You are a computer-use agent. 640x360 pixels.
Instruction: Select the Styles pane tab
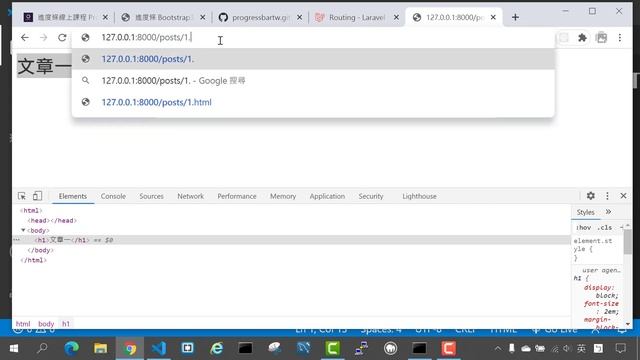[585, 212]
